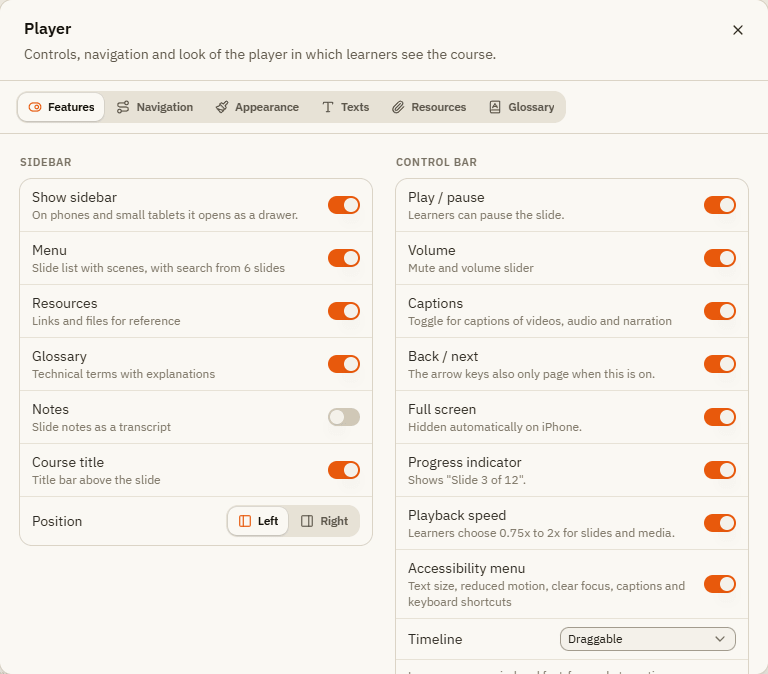Click 'Slide notes as a transcript' text
This screenshot has height=674, width=768.
[x=101, y=427]
